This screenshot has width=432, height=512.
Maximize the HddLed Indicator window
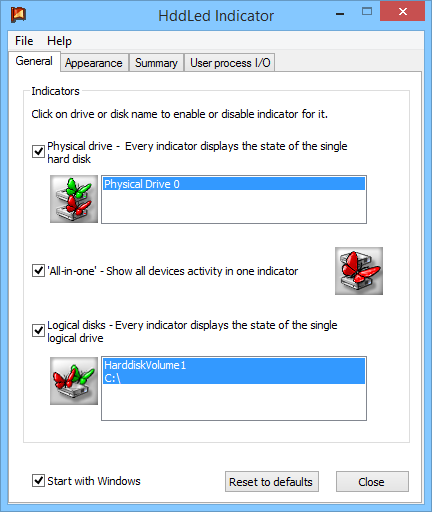pos(367,12)
